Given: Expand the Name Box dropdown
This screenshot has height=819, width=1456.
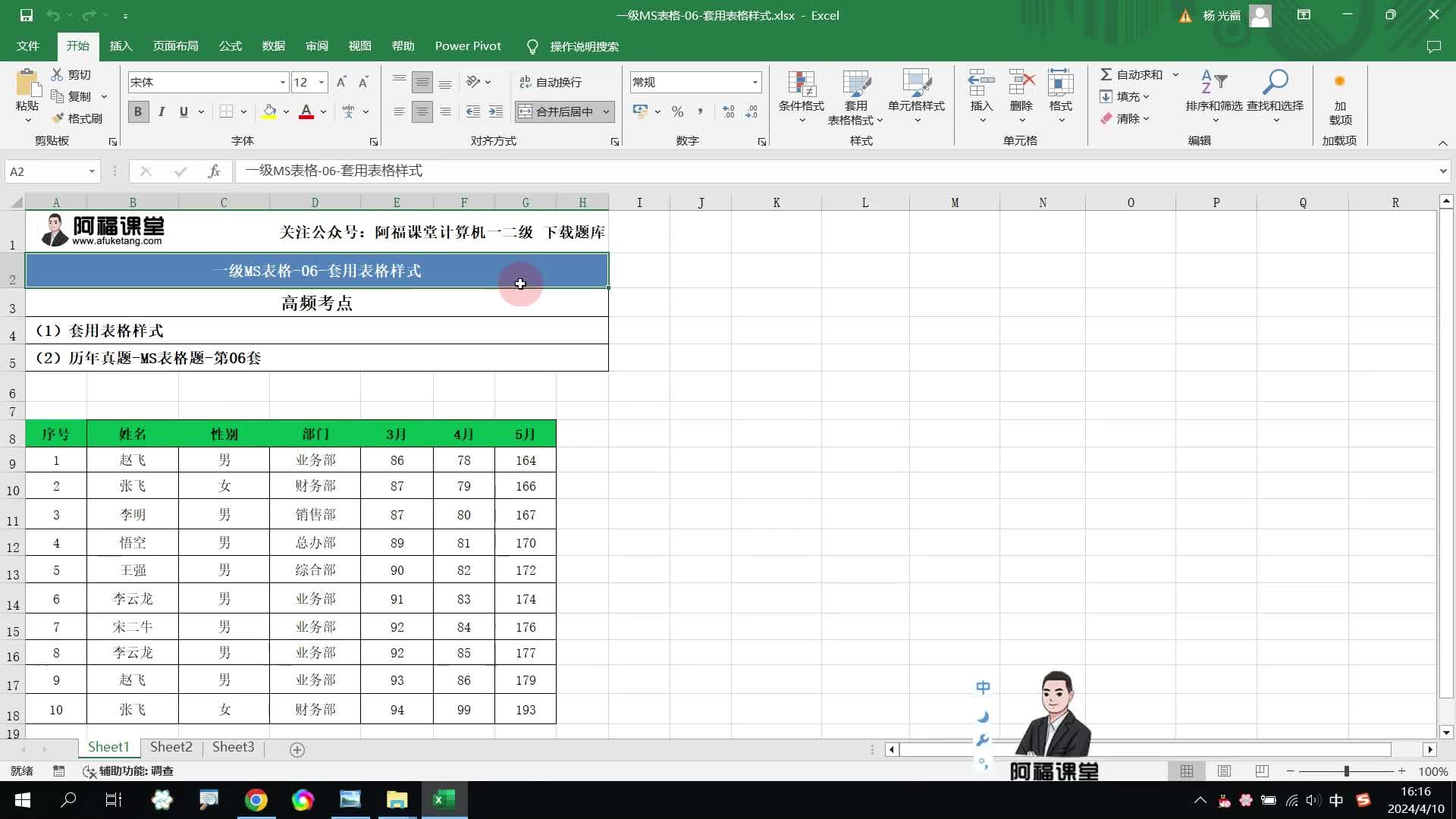Looking at the screenshot, I should pos(92,171).
